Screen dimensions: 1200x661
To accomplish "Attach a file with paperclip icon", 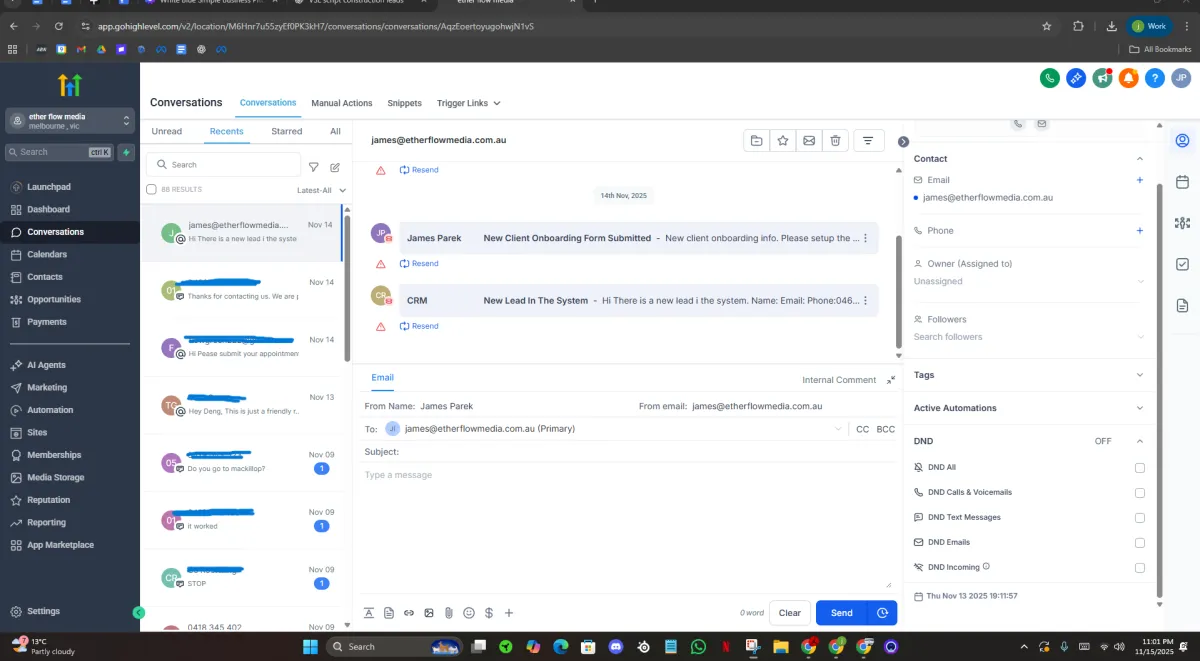I will 449,613.
